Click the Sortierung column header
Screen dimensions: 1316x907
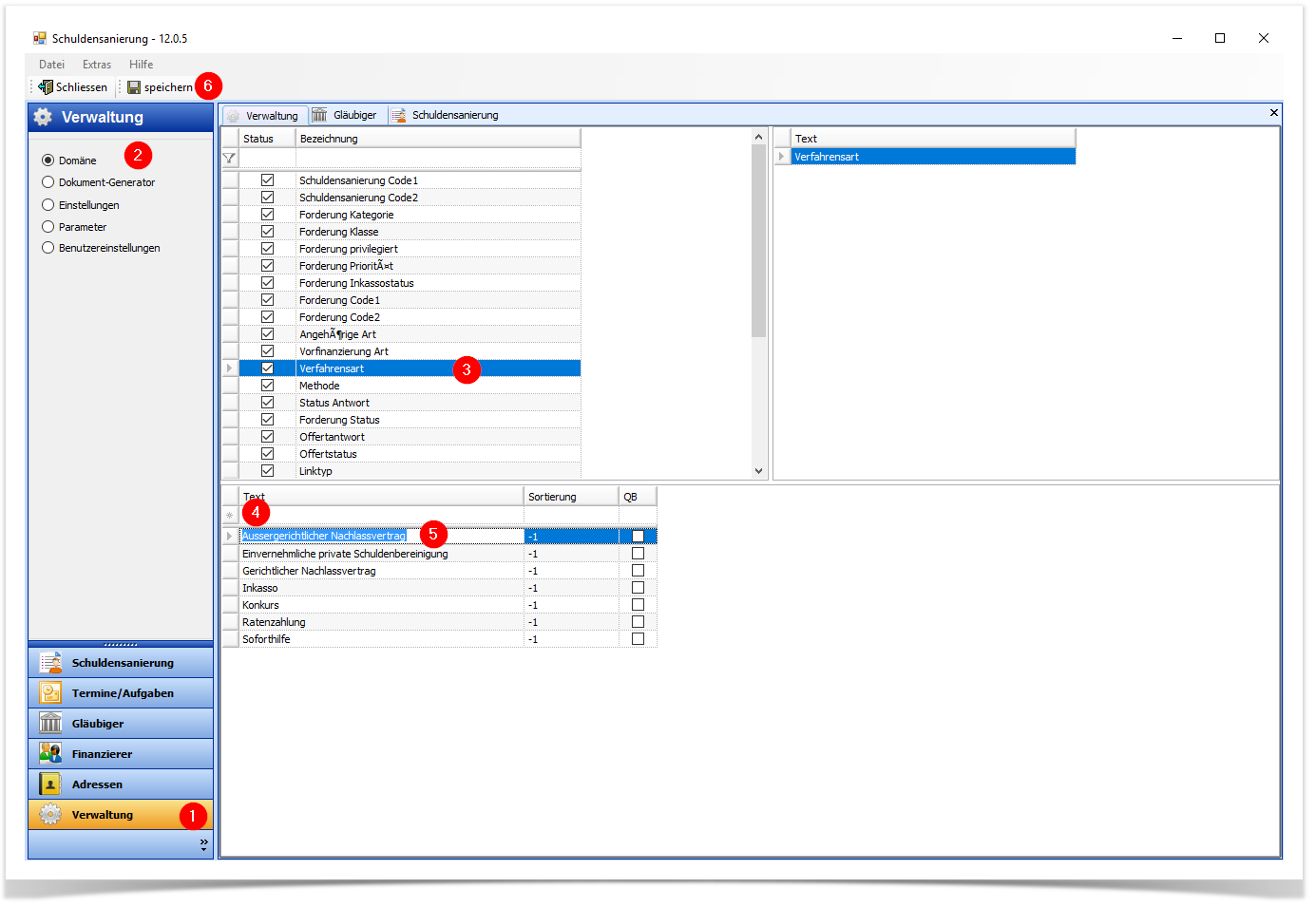571,497
